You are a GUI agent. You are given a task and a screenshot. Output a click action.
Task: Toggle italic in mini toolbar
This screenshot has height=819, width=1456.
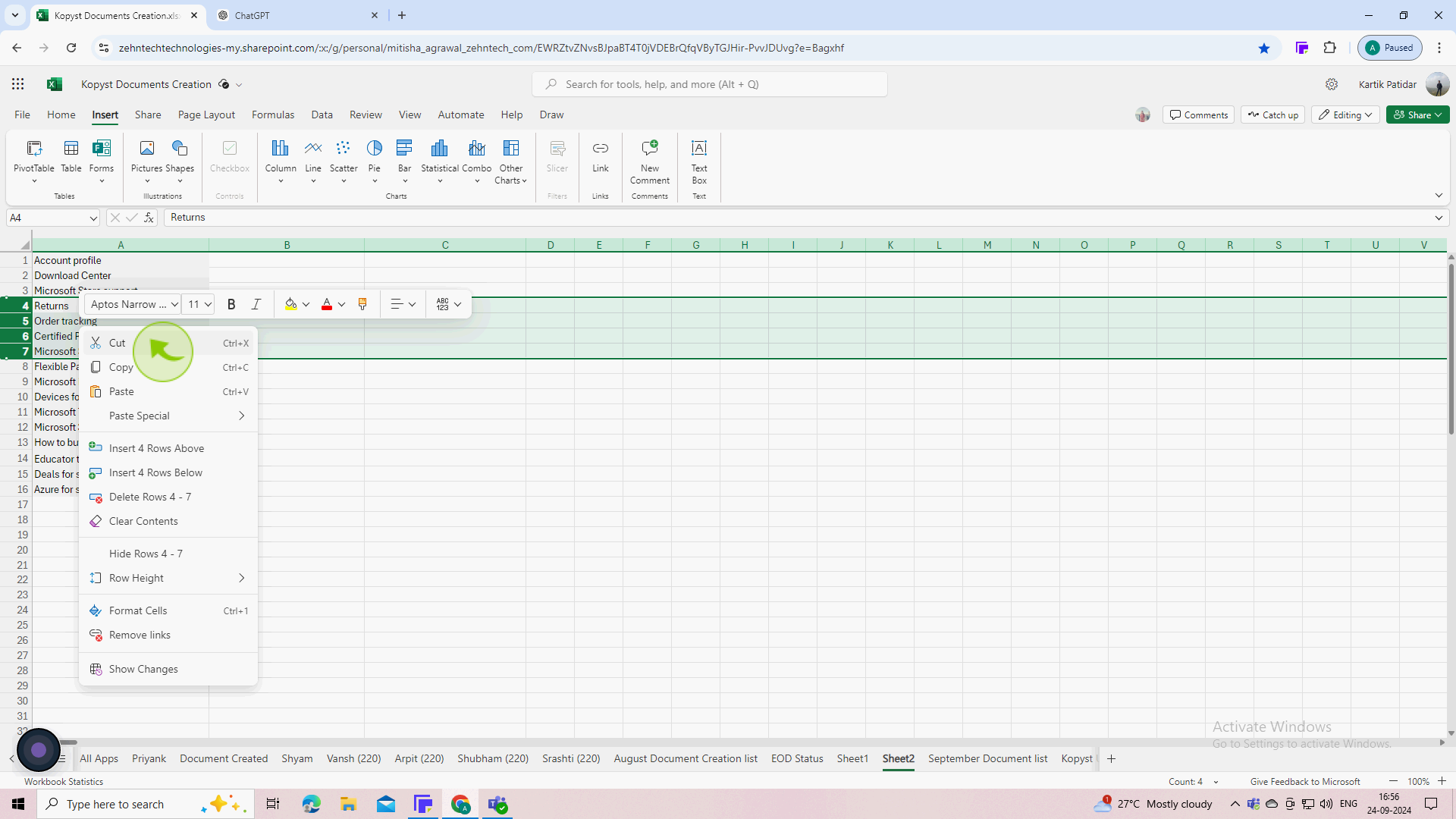(256, 304)
